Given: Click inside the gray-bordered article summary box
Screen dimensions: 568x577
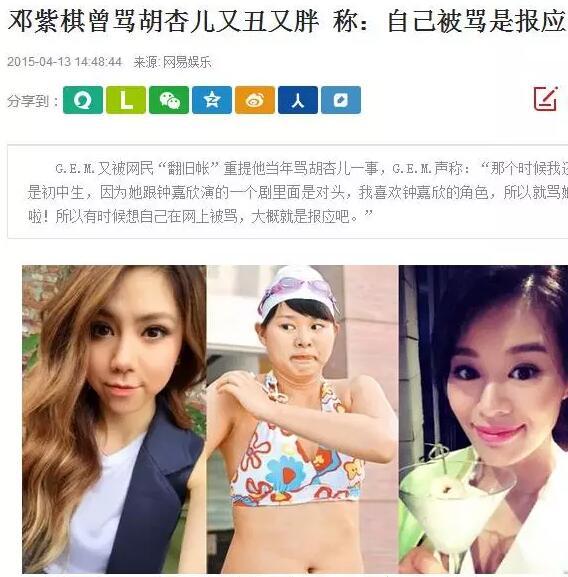Looking at the screenshot, I should [288, 191].
